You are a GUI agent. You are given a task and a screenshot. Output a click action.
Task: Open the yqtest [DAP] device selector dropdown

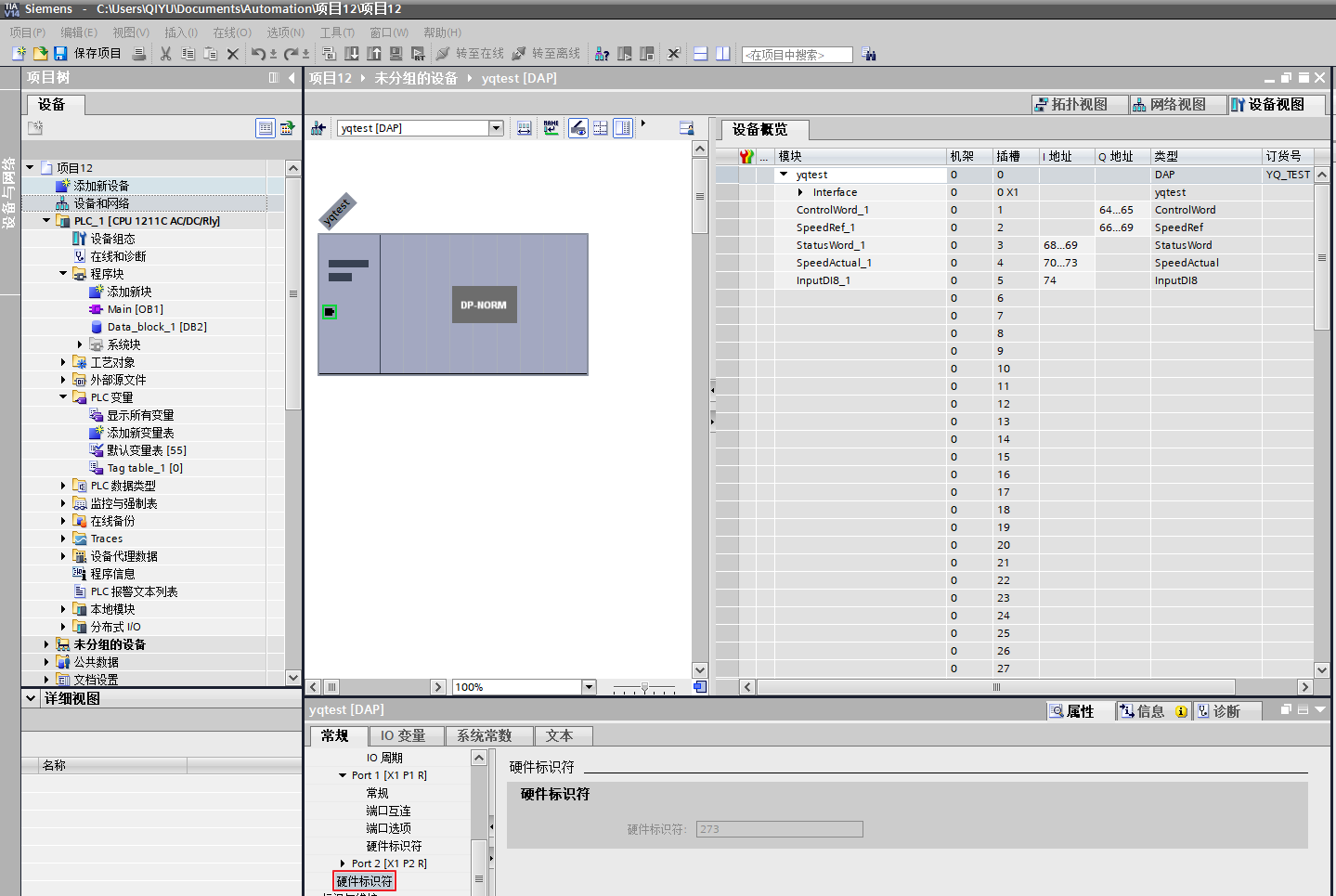click(x=497, y=128)
